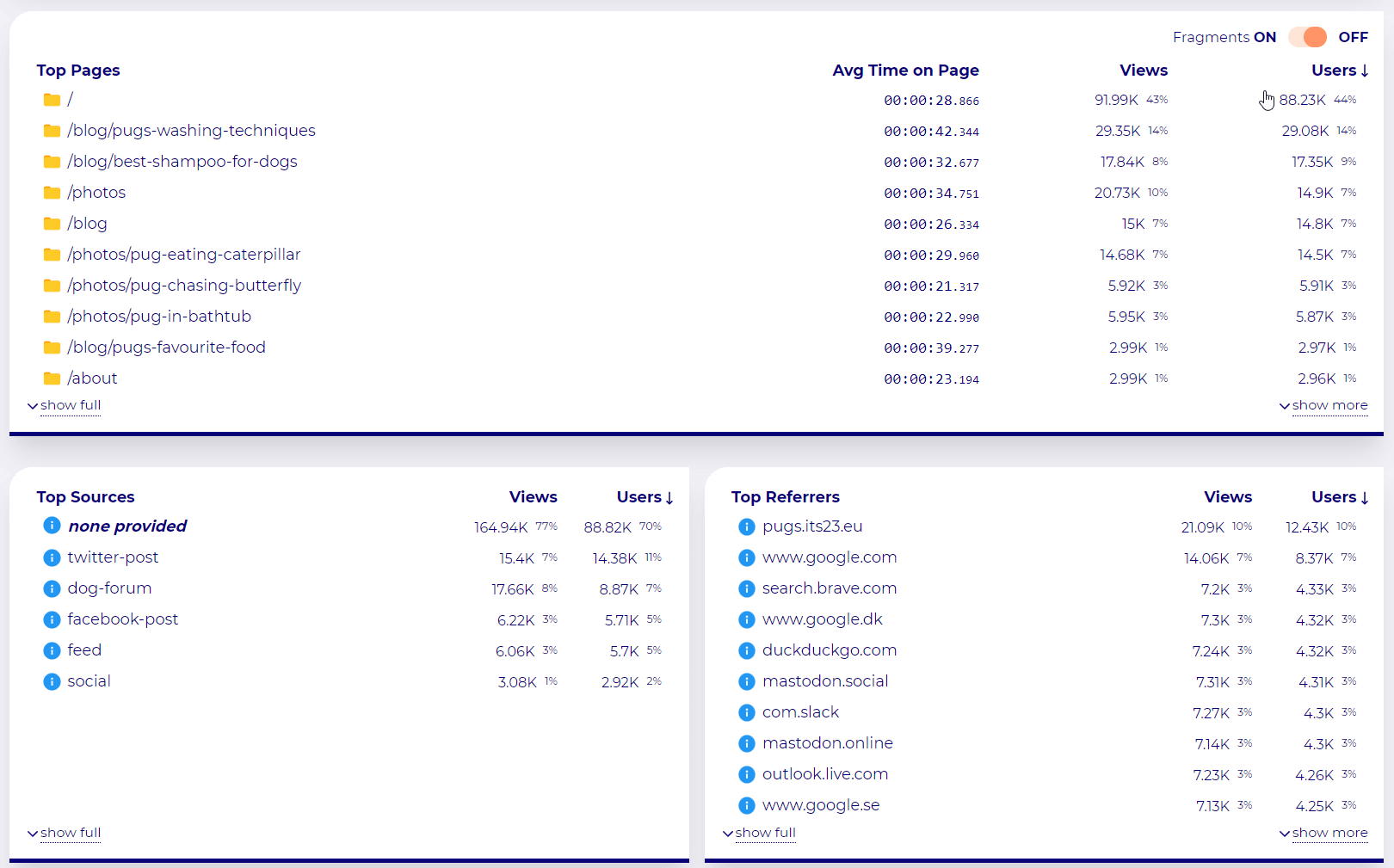Click the 00:00:42.344 time value
Viewport: 1394px width, 868px height.
click(x=931, y=132)
